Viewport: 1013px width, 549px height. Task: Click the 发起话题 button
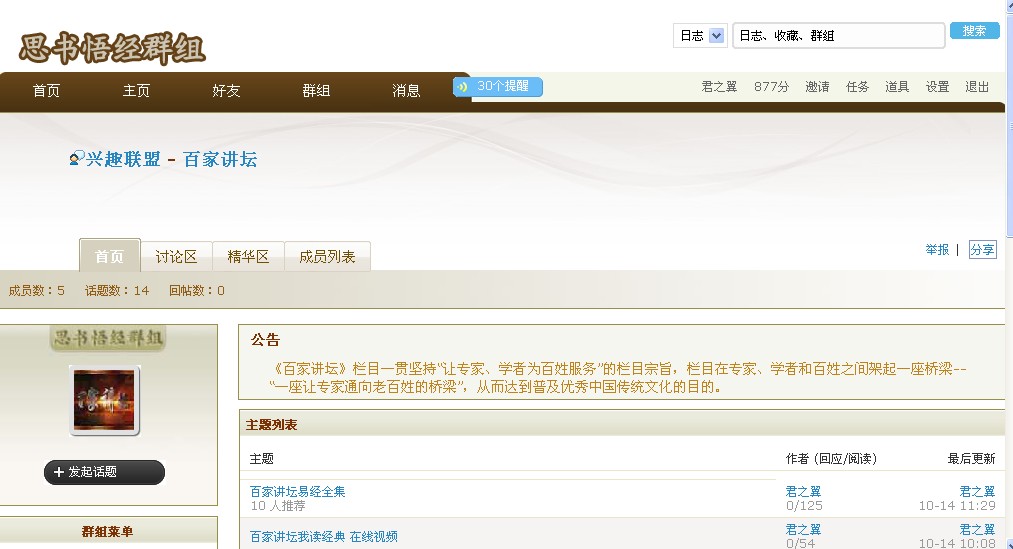(104, 472)
